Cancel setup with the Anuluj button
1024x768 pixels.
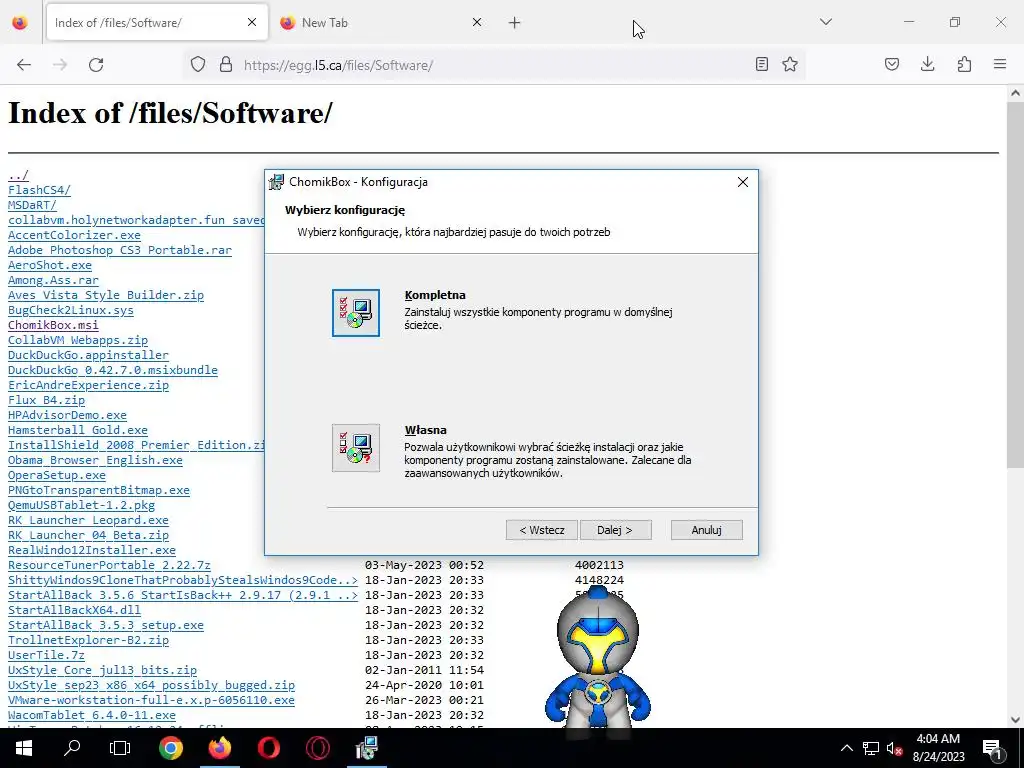coord(707,530)
